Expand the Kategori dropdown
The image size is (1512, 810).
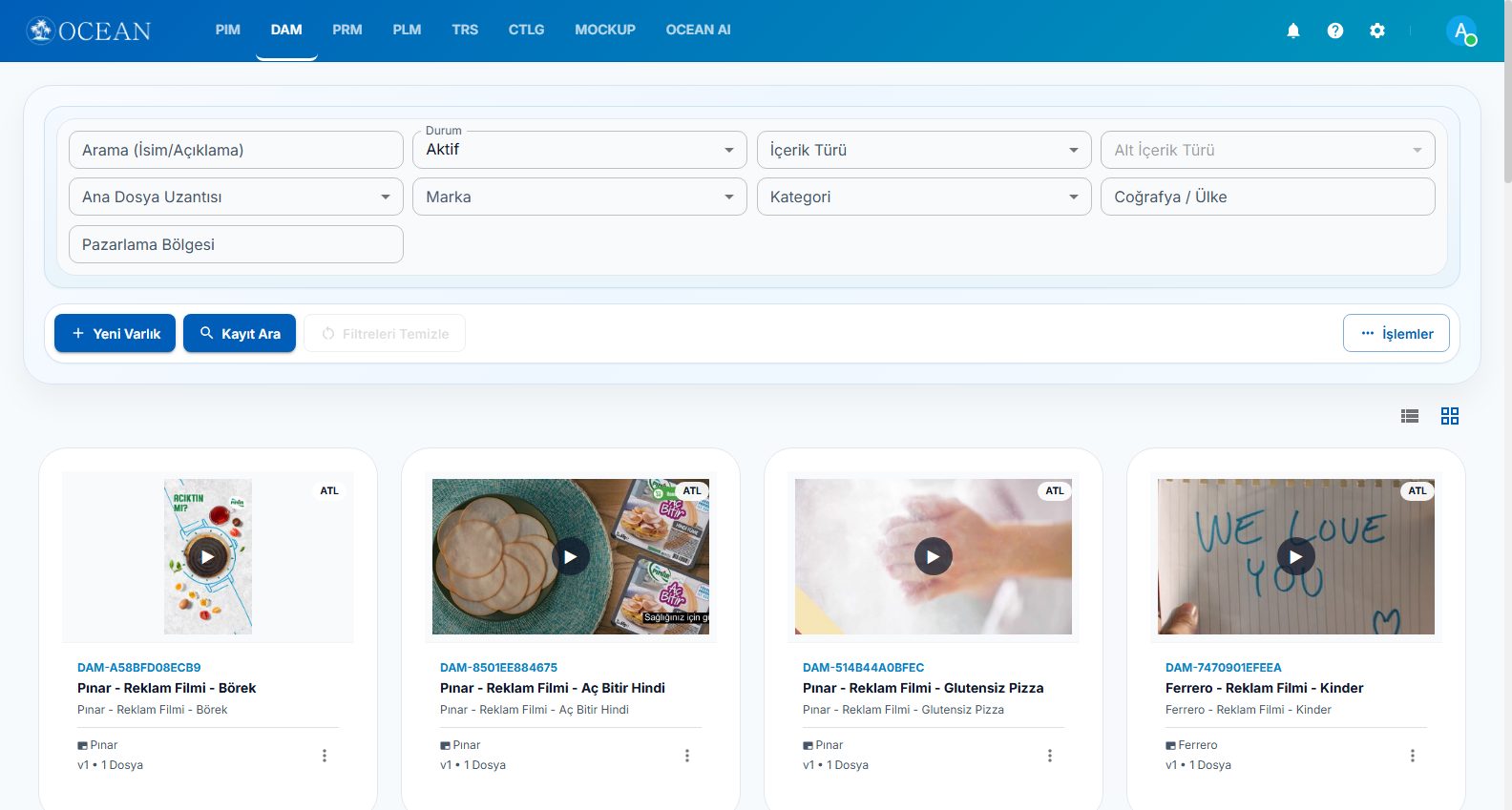tap(924, 197)
